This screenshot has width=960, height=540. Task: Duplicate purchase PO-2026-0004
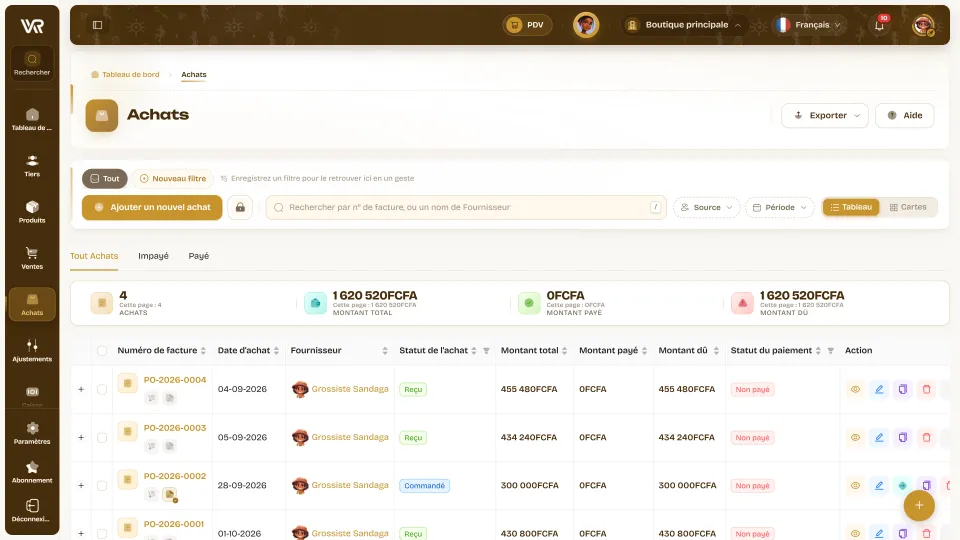902,389
